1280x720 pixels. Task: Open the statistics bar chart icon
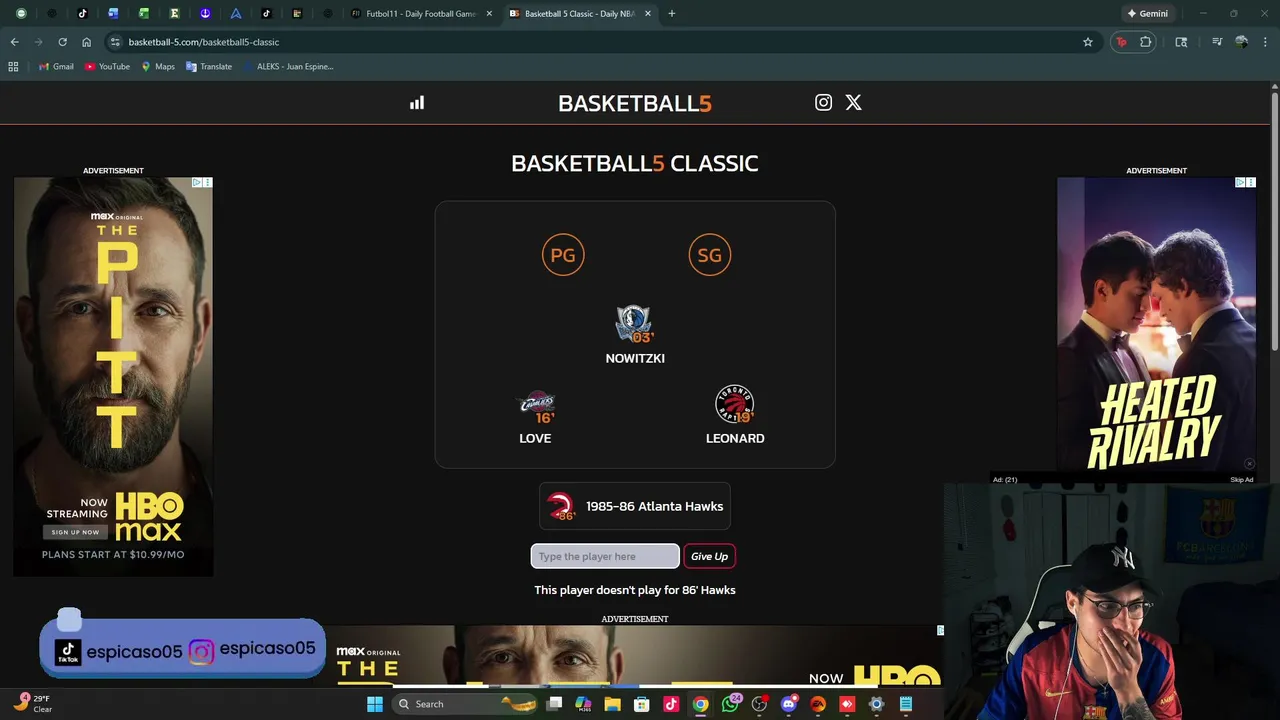tap(417, 103)
